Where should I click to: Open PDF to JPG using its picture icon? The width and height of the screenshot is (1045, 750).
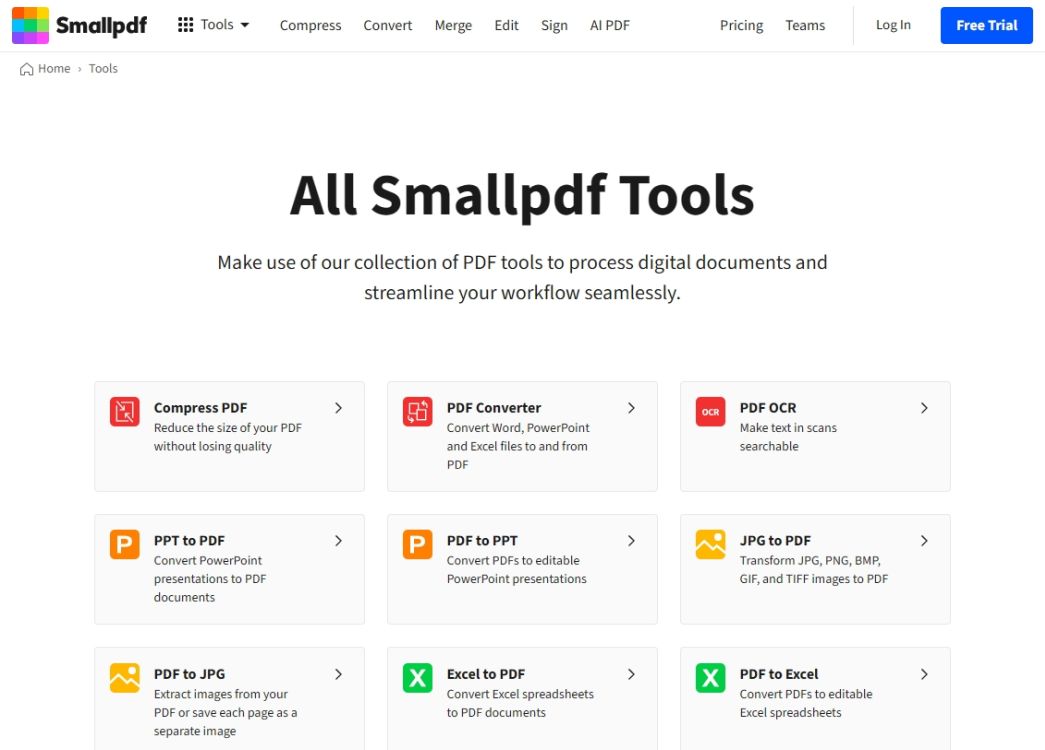[123, 679]
